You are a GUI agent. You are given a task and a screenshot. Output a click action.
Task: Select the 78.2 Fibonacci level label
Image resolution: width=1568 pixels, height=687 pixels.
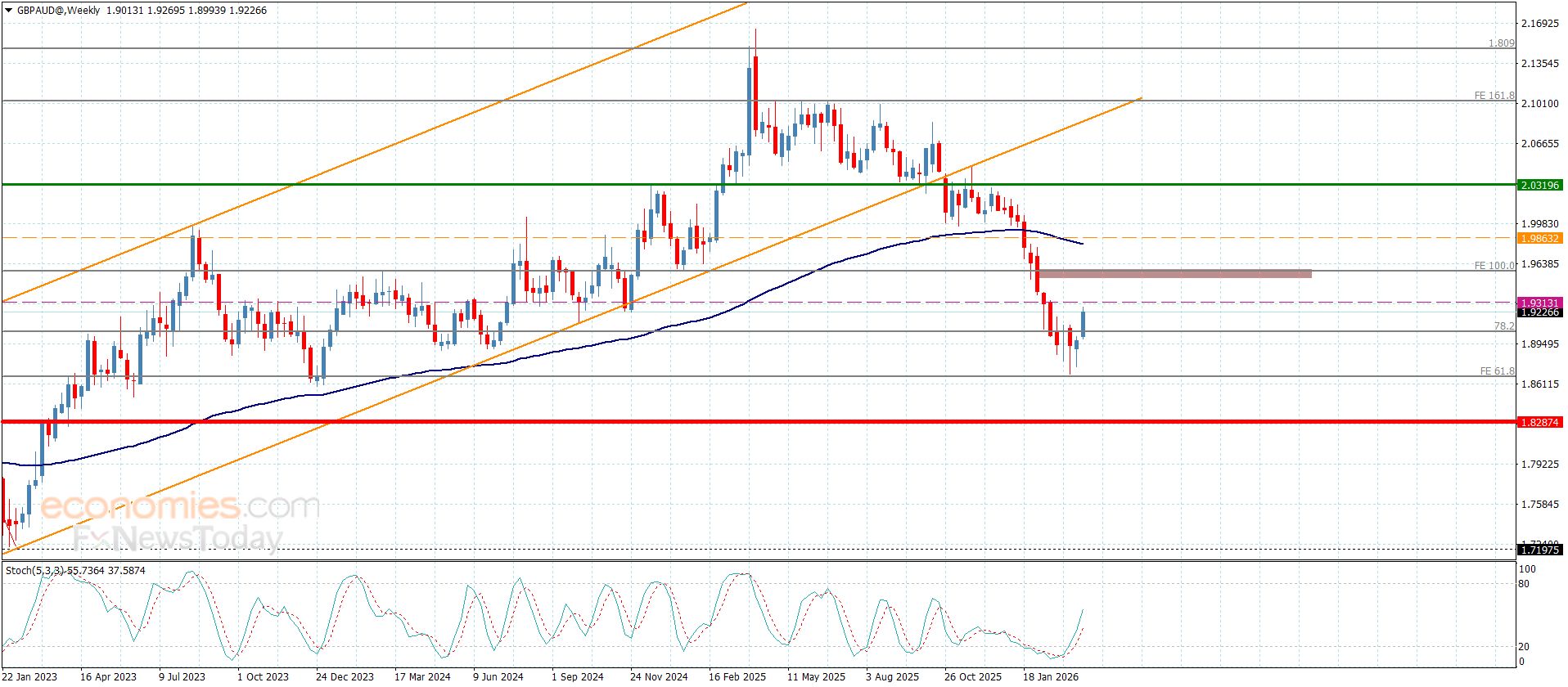pos(1503,326)
